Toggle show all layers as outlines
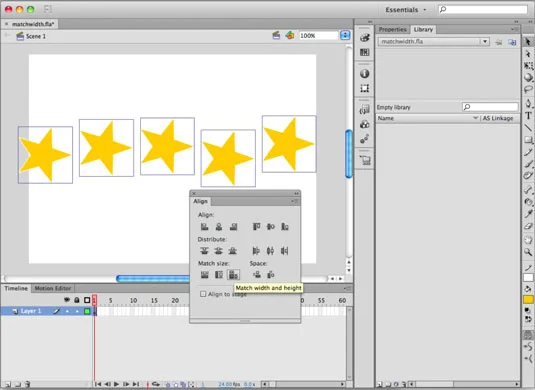 pyautogui.click(x=87, y=300)
